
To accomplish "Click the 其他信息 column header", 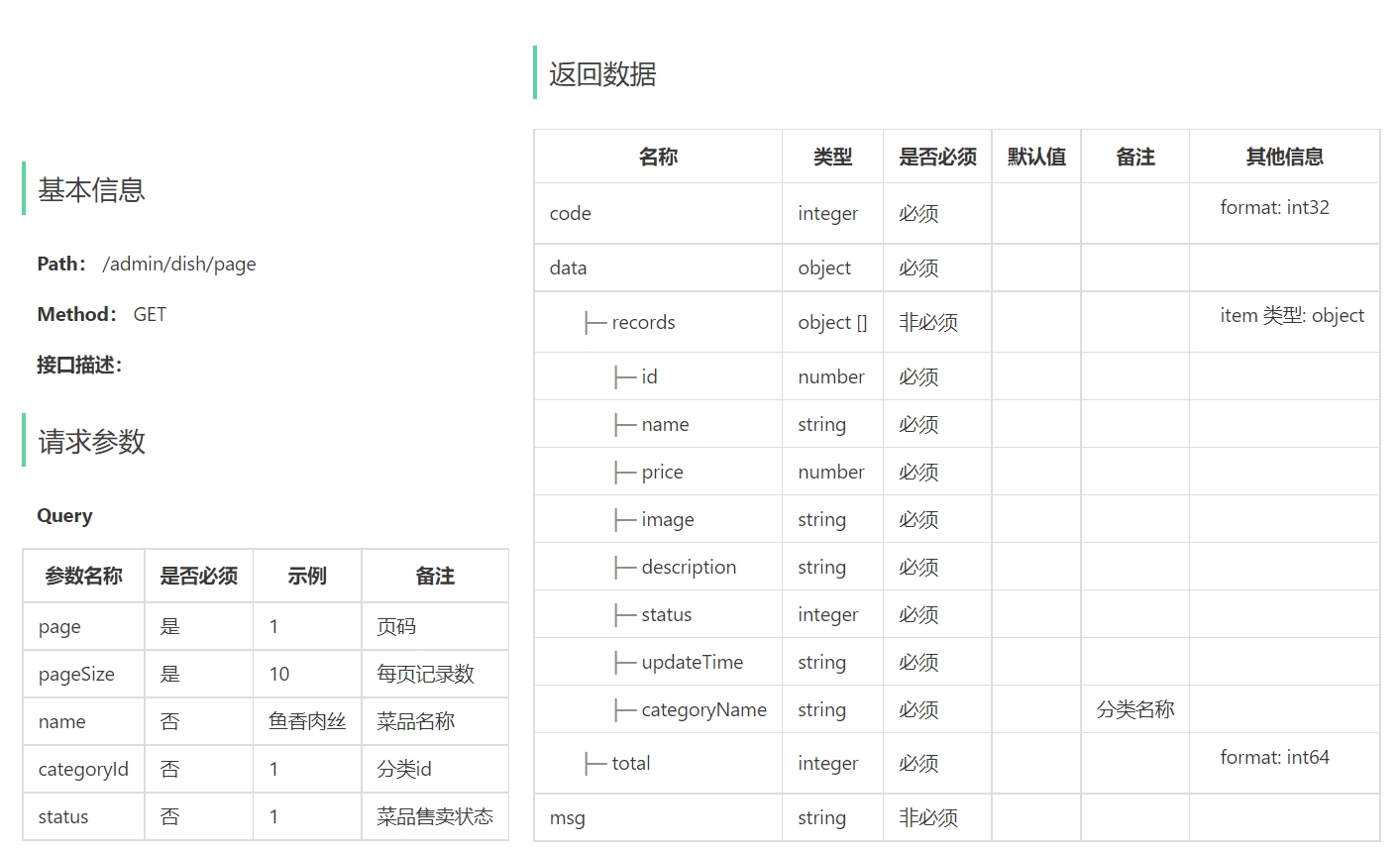I will click(1284, 157).
